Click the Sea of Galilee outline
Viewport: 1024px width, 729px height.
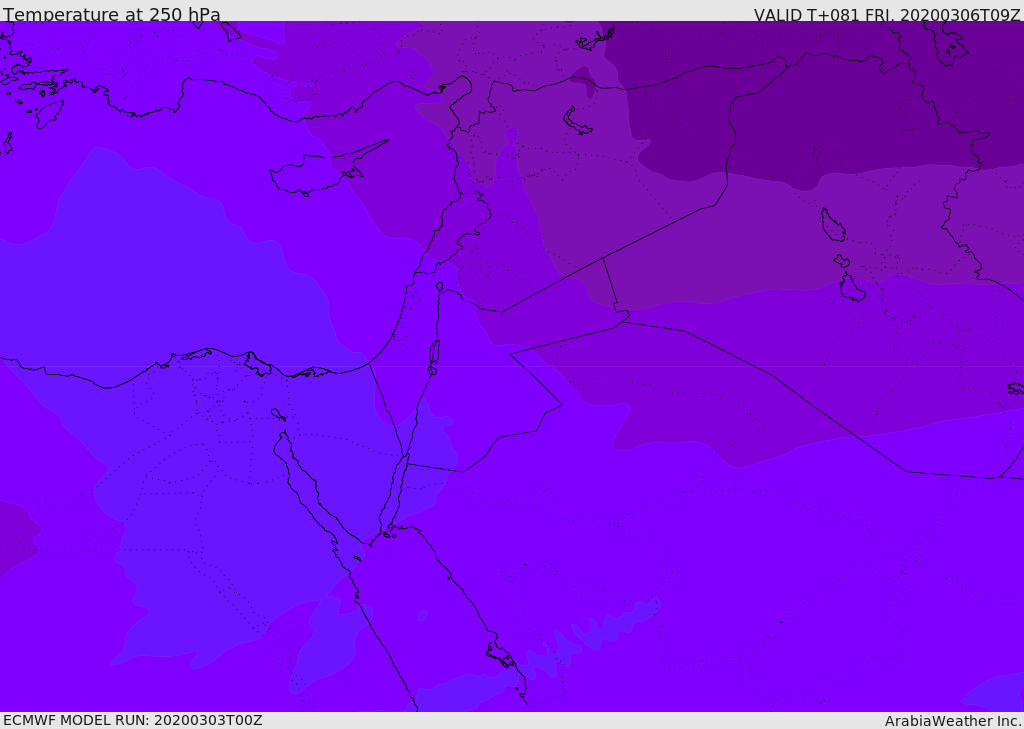click(440, 287)
